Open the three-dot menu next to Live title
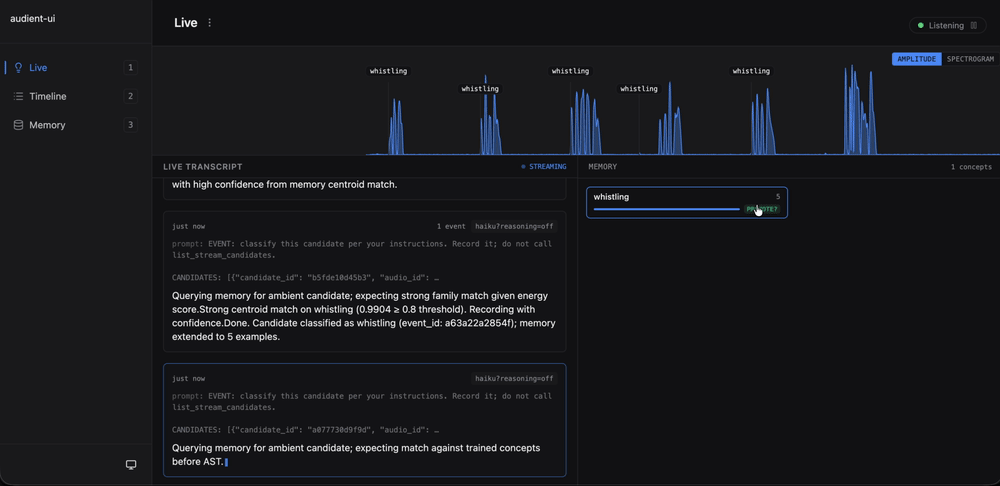This screenshot has height=486, width=1000. (209, 23)
